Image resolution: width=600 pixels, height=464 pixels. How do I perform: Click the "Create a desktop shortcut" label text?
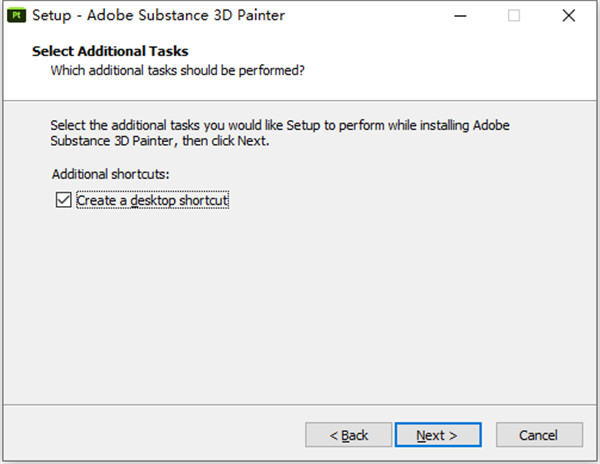point(153,200)
